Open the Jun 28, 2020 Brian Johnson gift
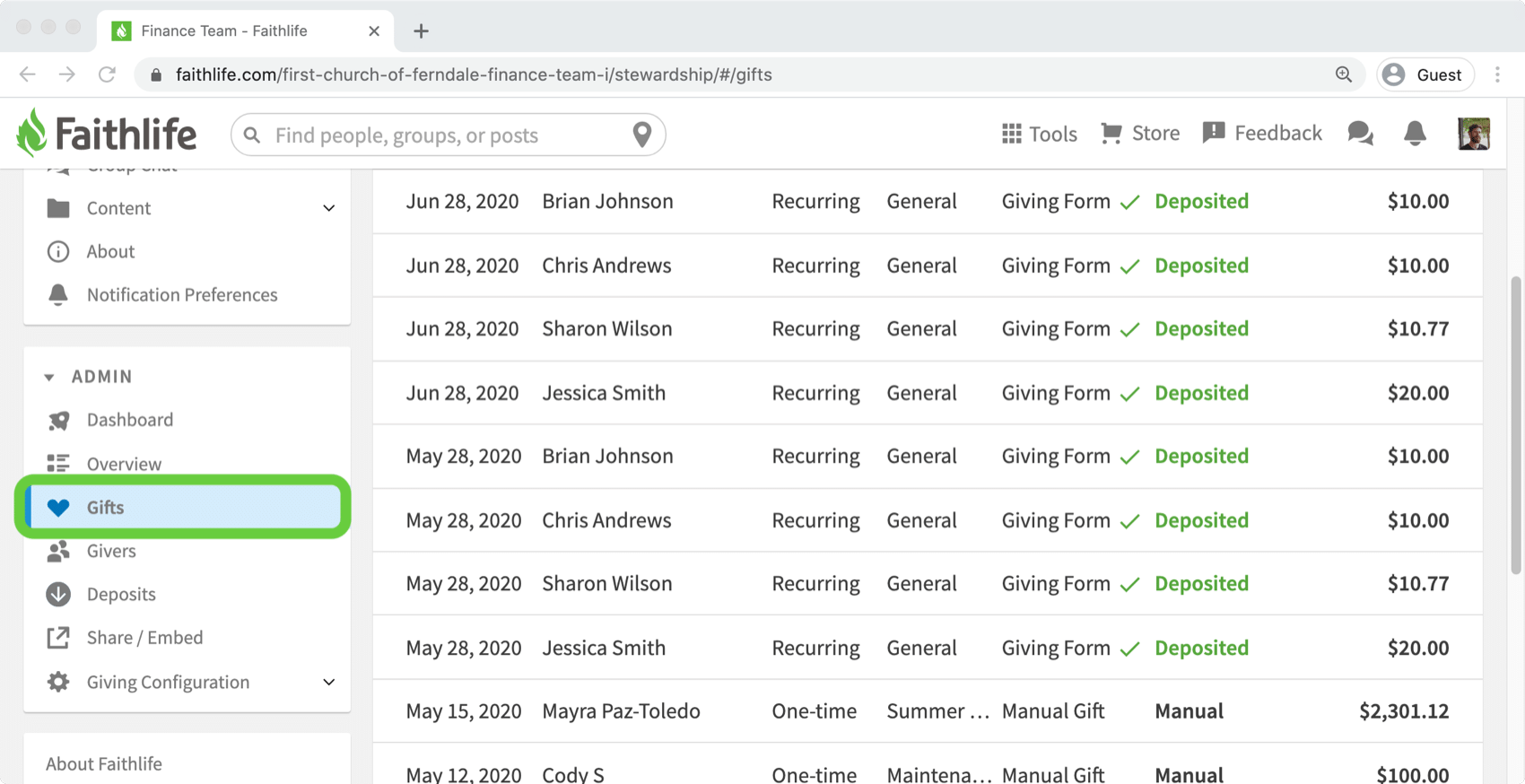Image resolution: width=1525 pixels, height=784 pixels. point(928,202)
